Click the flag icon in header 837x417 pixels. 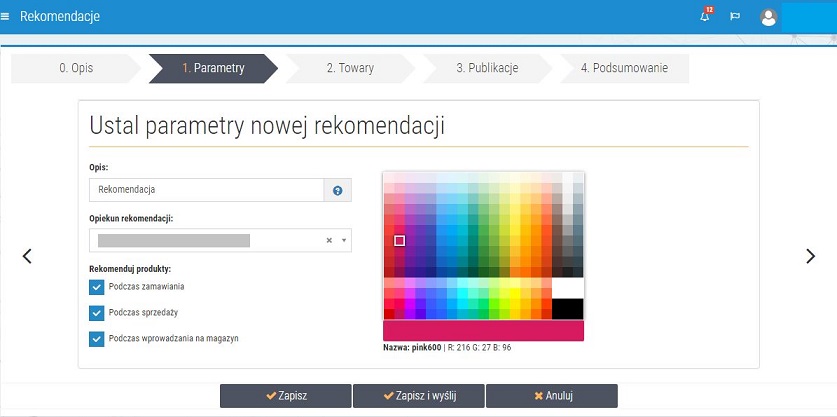pos(735,17)
